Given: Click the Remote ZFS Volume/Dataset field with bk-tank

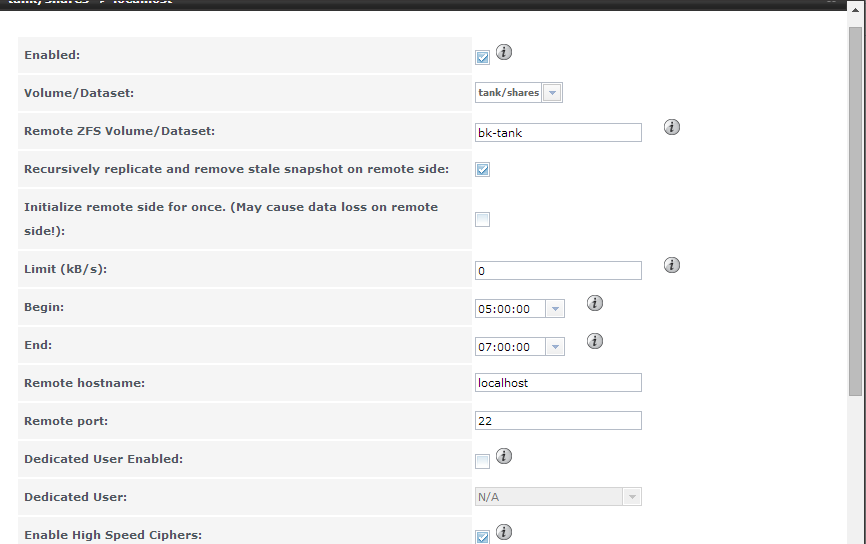Looking at the screenshot, I should [558, 133].
